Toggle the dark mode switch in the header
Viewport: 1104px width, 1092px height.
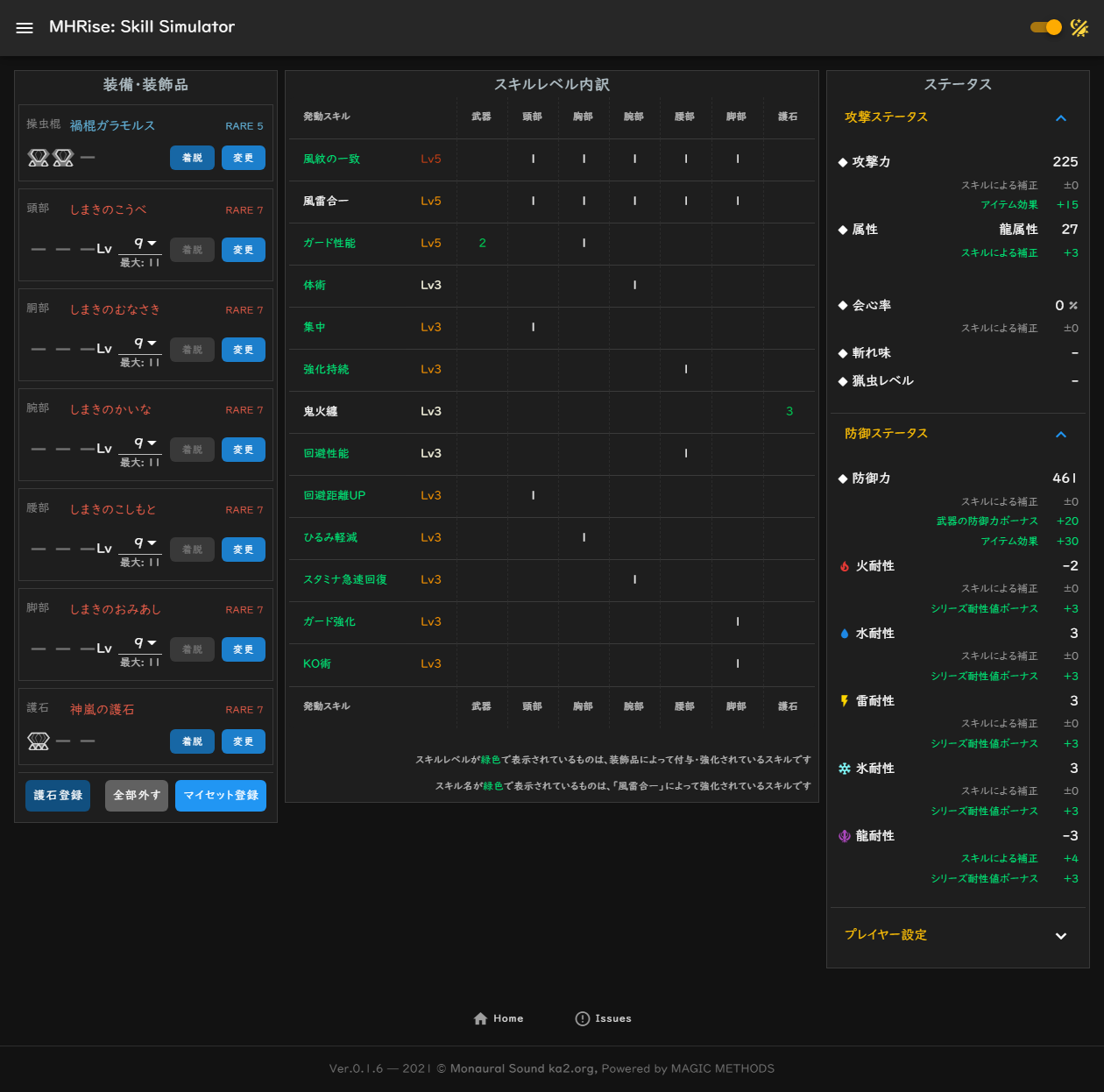[x=1044, y=27]
